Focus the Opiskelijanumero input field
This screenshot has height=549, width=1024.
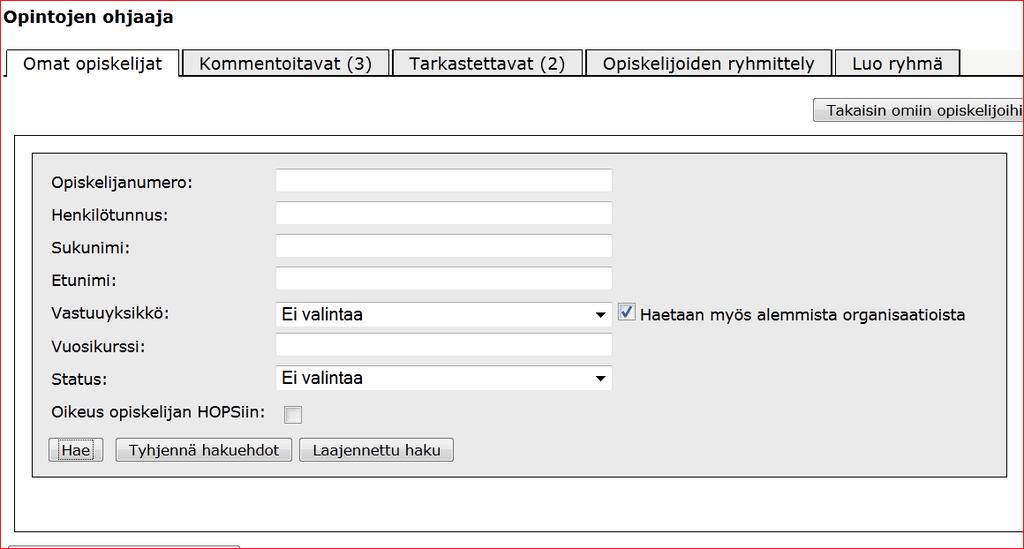coord(443,181)
